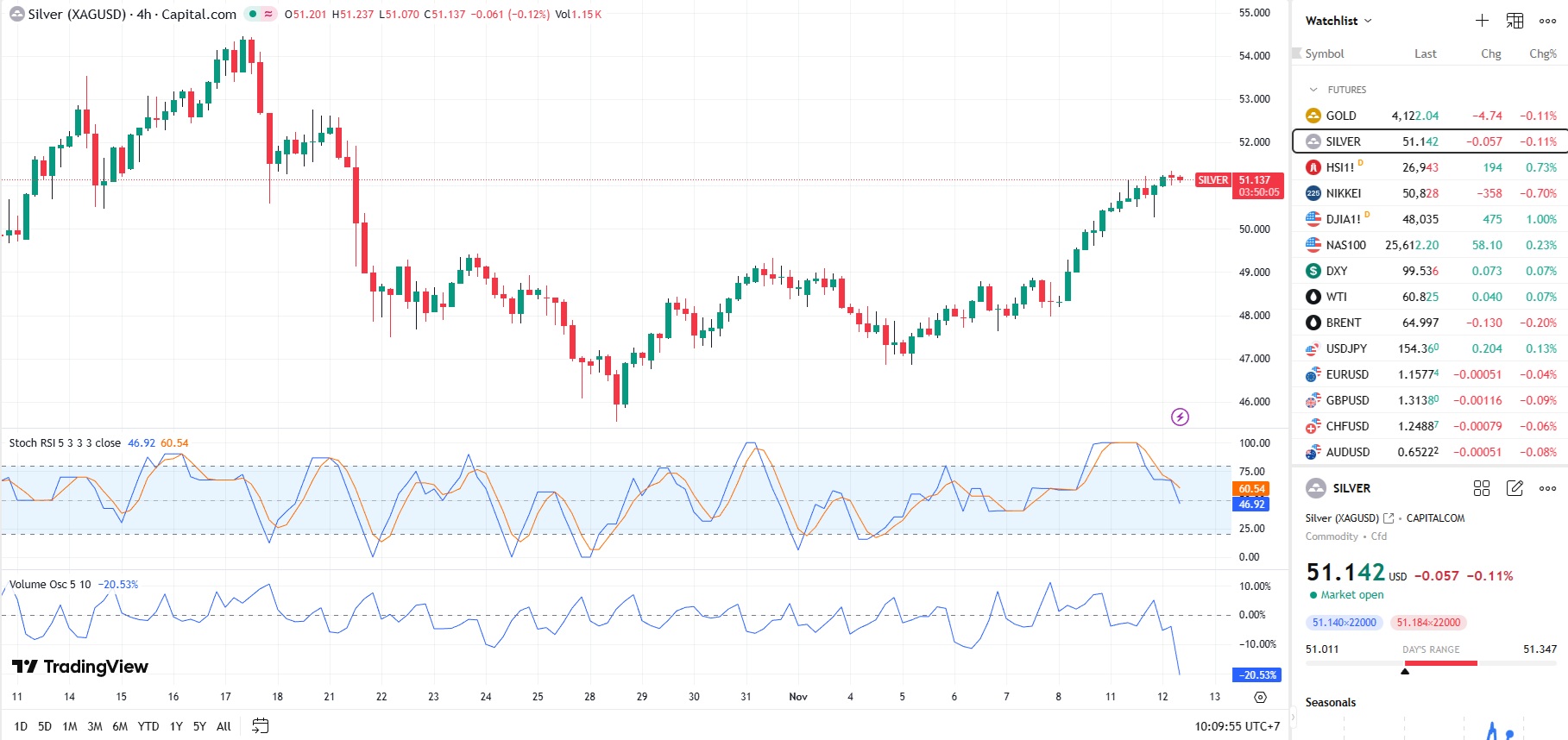Add a note for SILVER

(x=1514, y=488)
